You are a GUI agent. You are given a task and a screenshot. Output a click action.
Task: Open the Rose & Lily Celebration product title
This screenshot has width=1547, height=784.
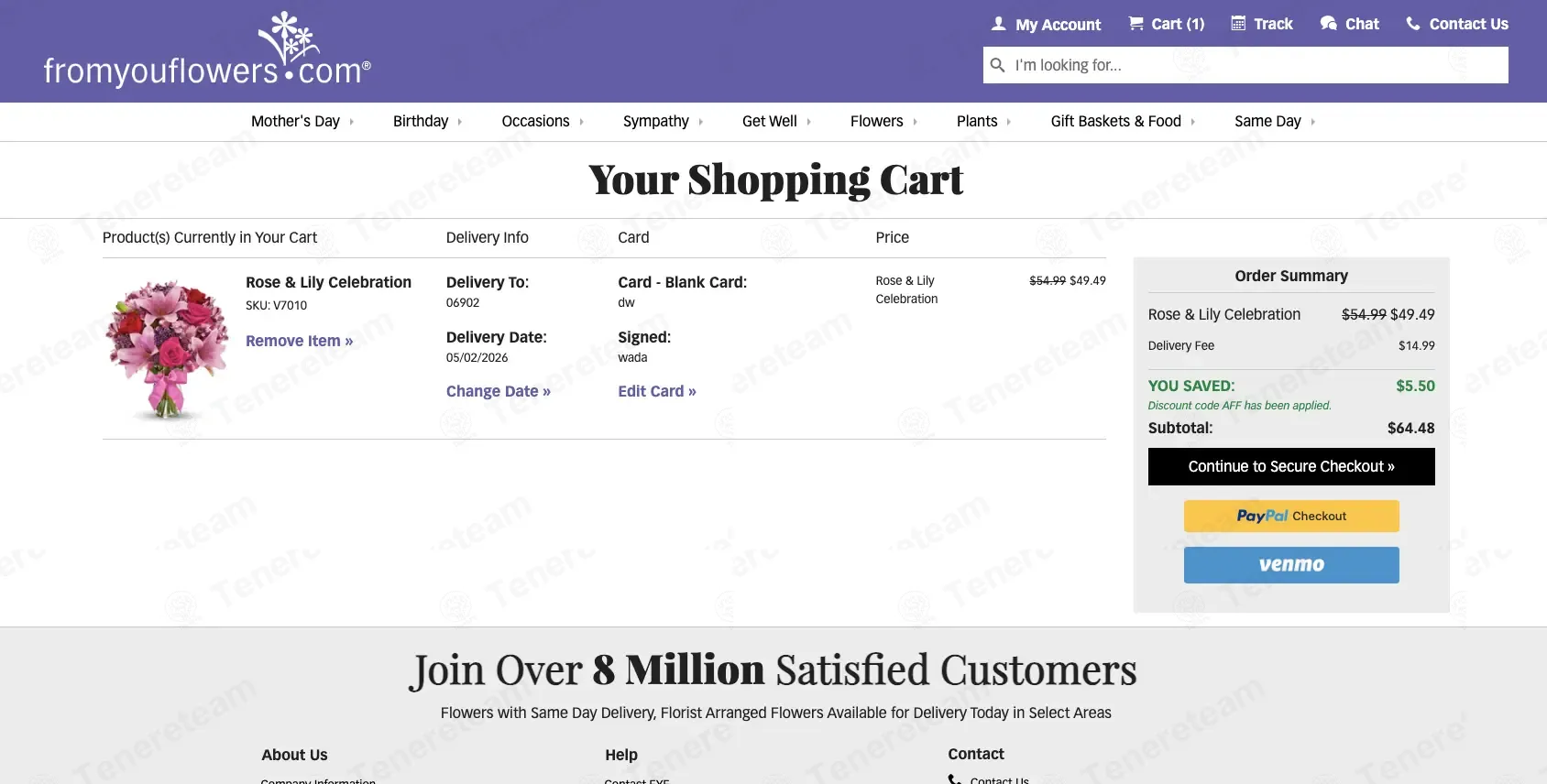[x=328, y=282]
